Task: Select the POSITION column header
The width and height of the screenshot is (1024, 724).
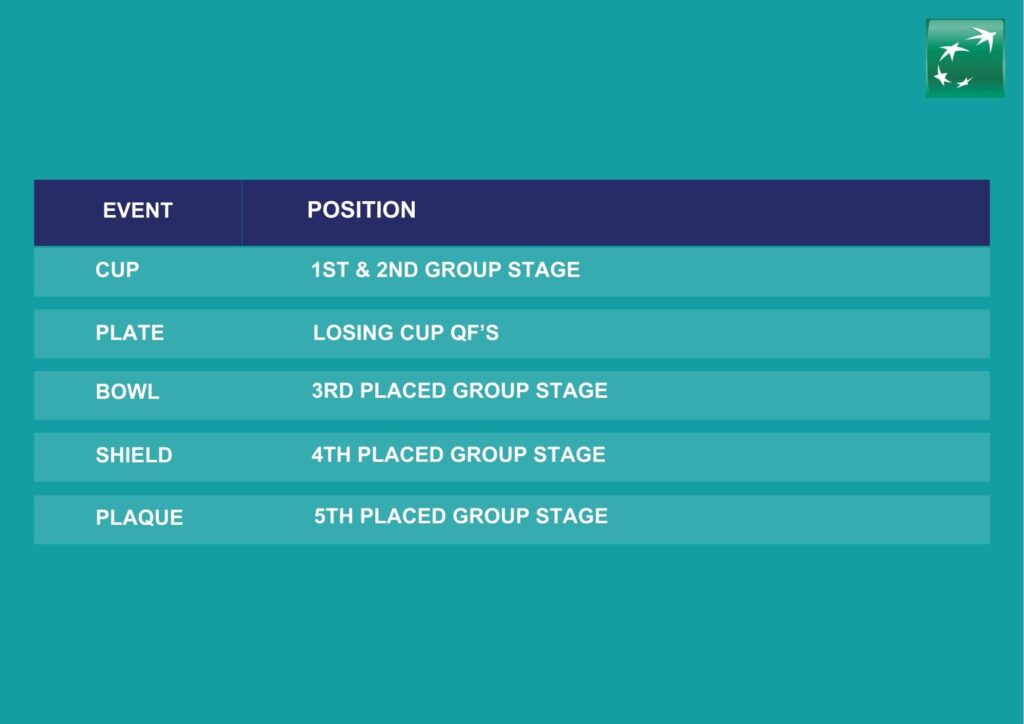Action: tap(361, 210)
